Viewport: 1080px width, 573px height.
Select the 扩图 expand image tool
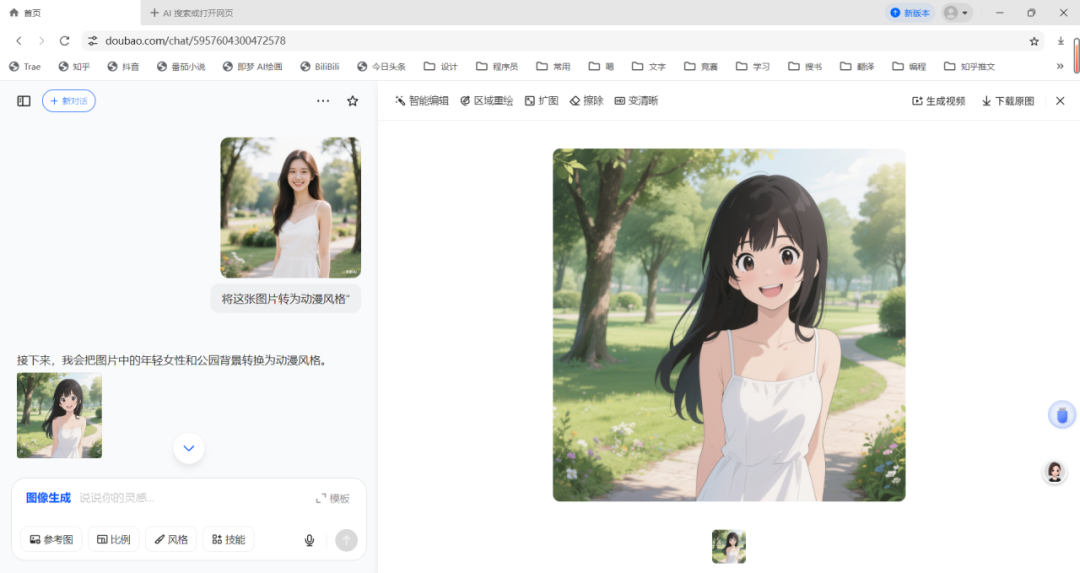click(x=541, y=101)
